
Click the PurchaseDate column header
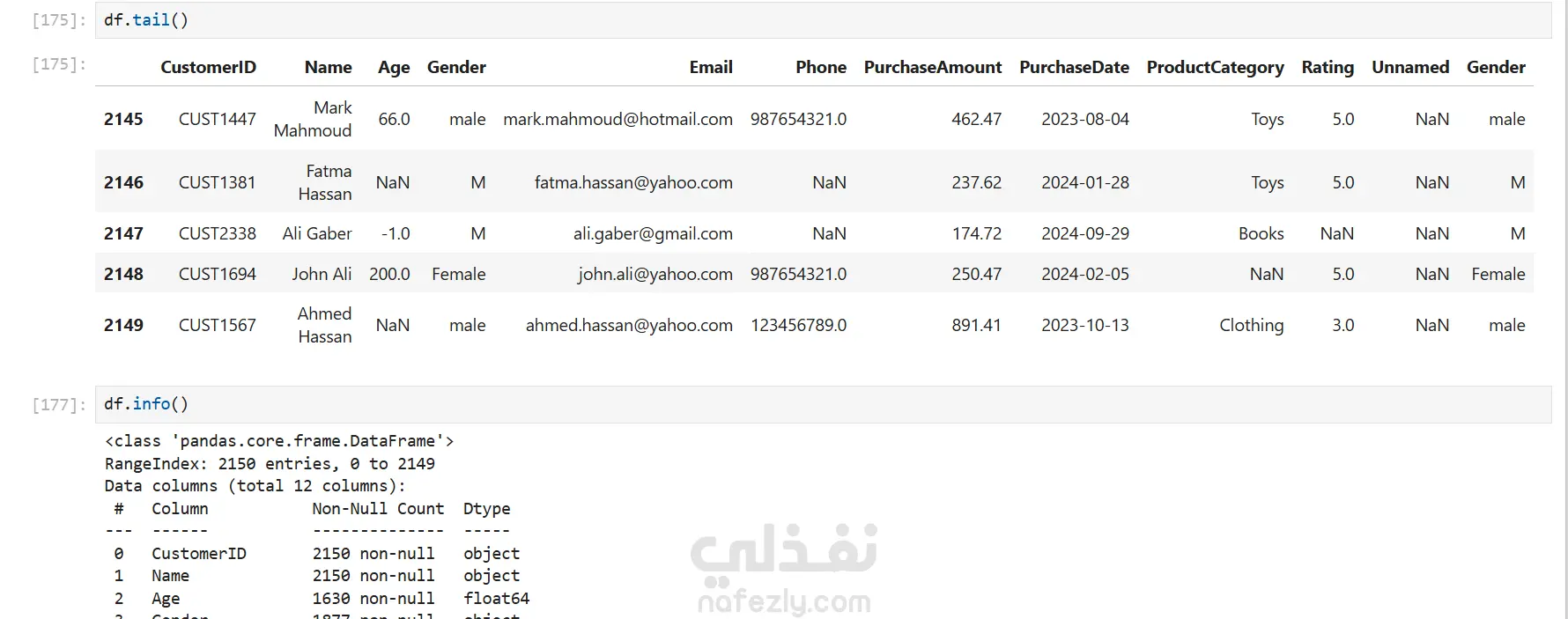tap(1074, 67)
